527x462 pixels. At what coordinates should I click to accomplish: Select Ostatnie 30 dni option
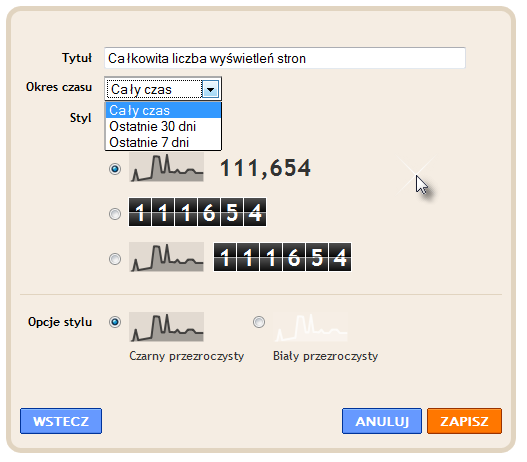coord(163,126)
